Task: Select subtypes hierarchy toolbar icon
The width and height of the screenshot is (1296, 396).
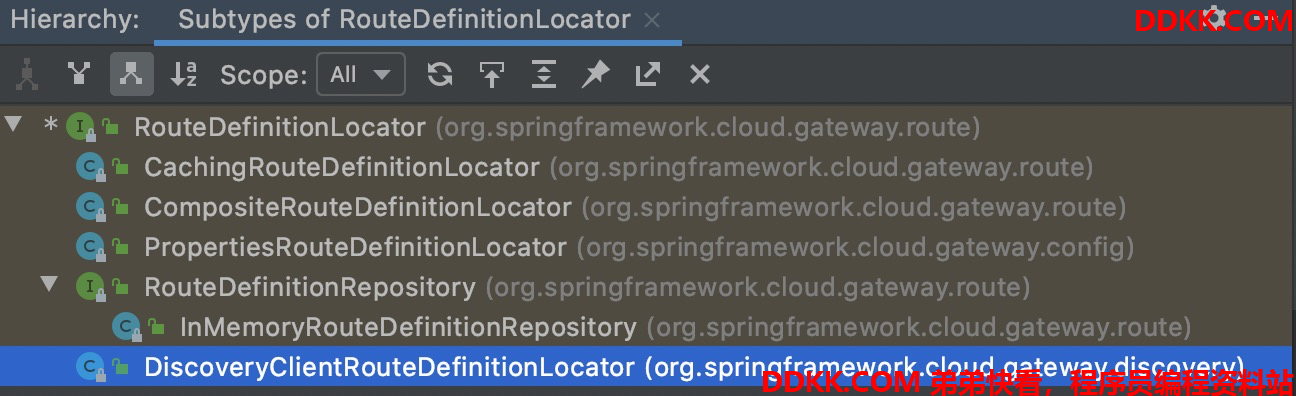Action: (131, 74)
